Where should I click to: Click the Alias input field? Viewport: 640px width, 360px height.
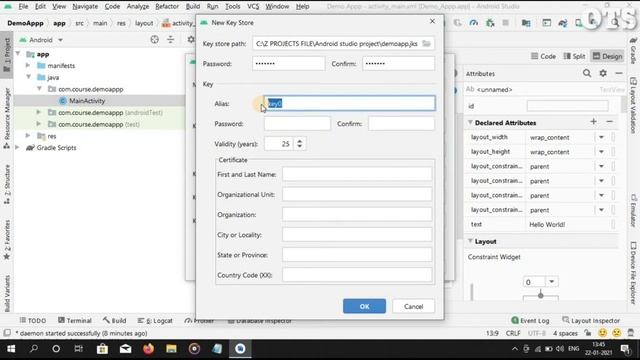pos(349,103)
